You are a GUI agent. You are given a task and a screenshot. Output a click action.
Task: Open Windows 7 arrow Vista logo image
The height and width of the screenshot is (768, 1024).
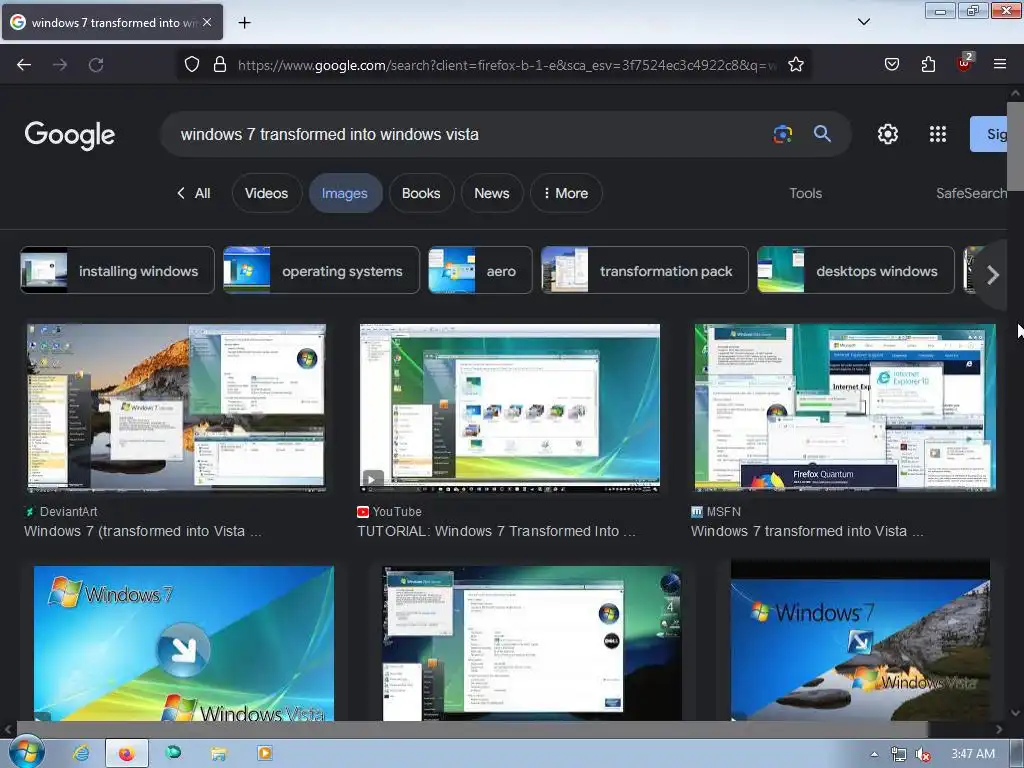184,643
